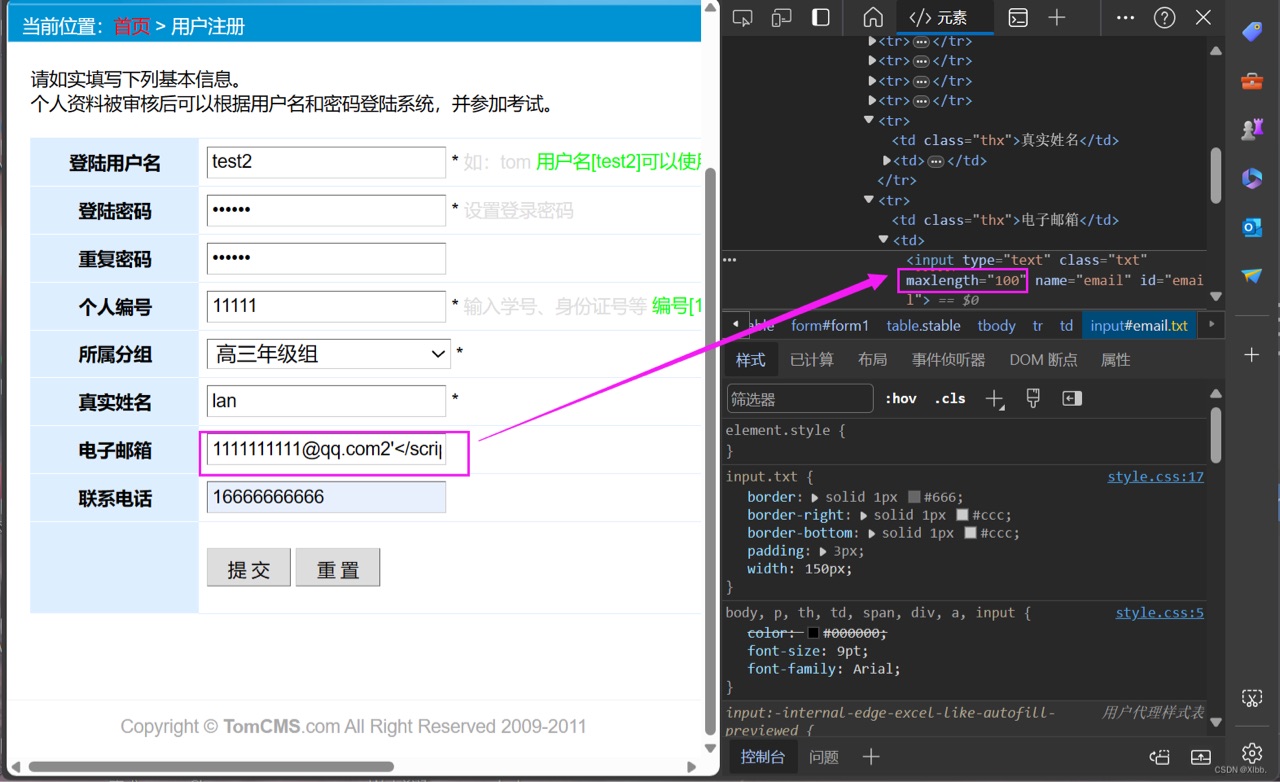Open the 属性 properties tab
The width and height of the screenshot is (1280, 782).
coord(1115,360)
